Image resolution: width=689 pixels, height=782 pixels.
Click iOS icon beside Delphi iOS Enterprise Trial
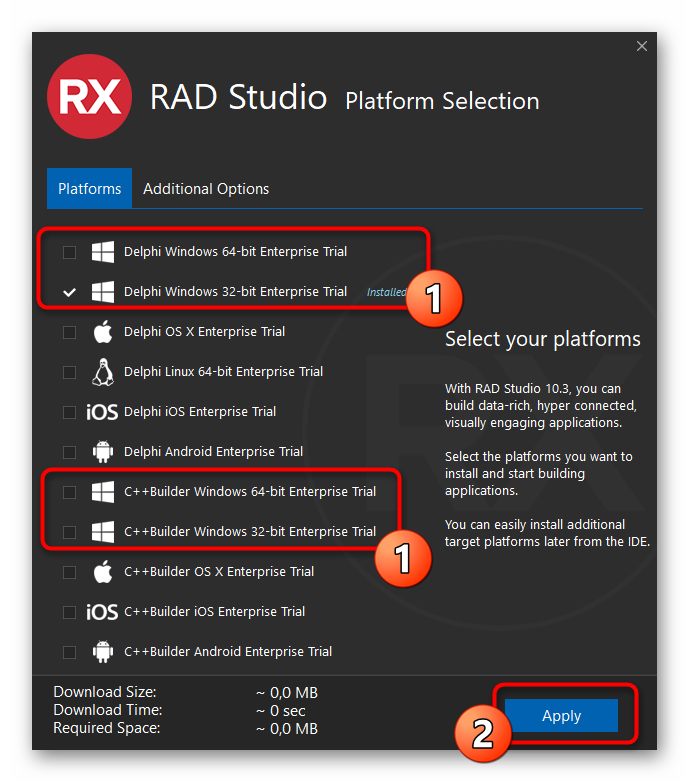tap(102, 412)
